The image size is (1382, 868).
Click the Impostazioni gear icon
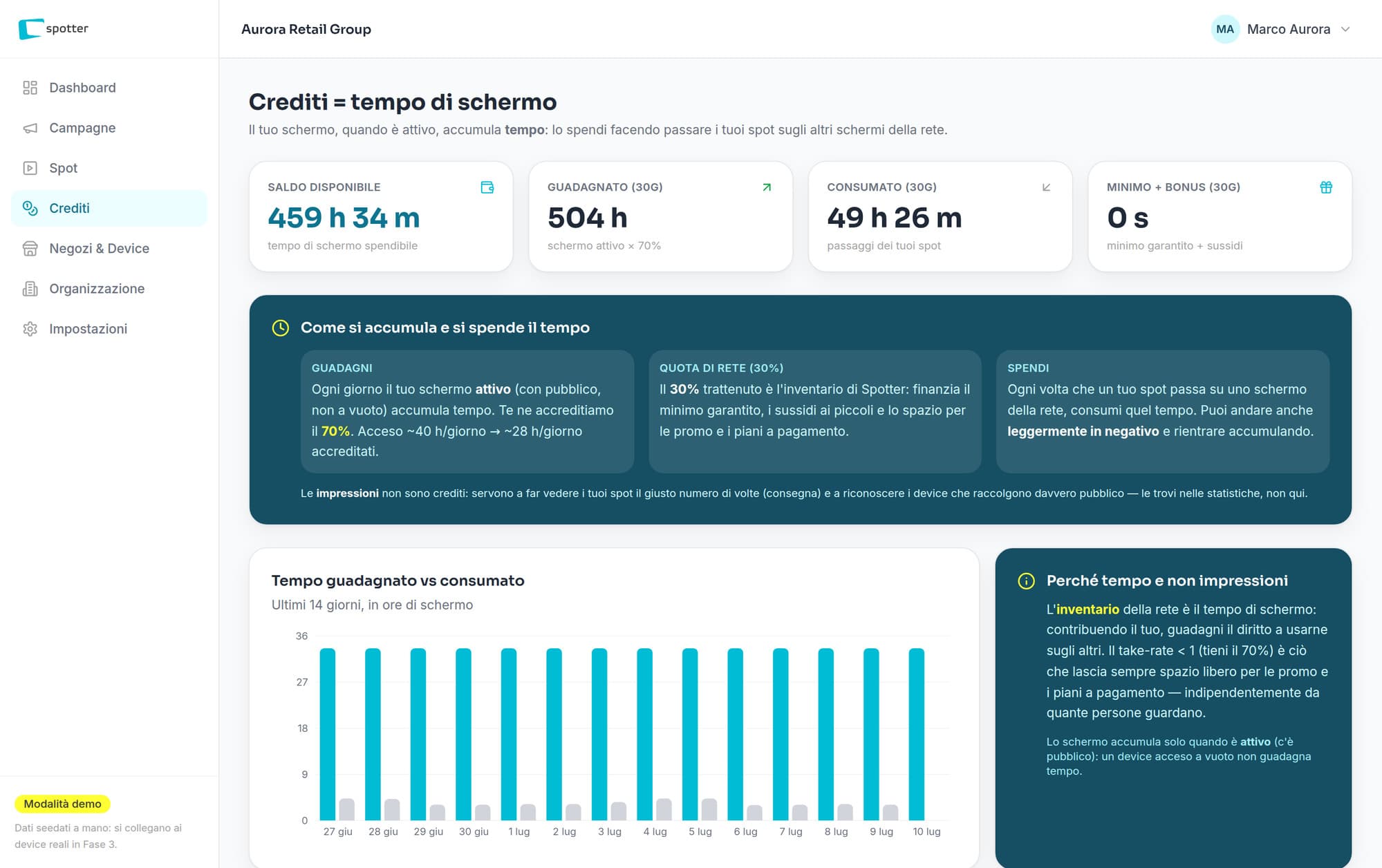tap(30, 328)
